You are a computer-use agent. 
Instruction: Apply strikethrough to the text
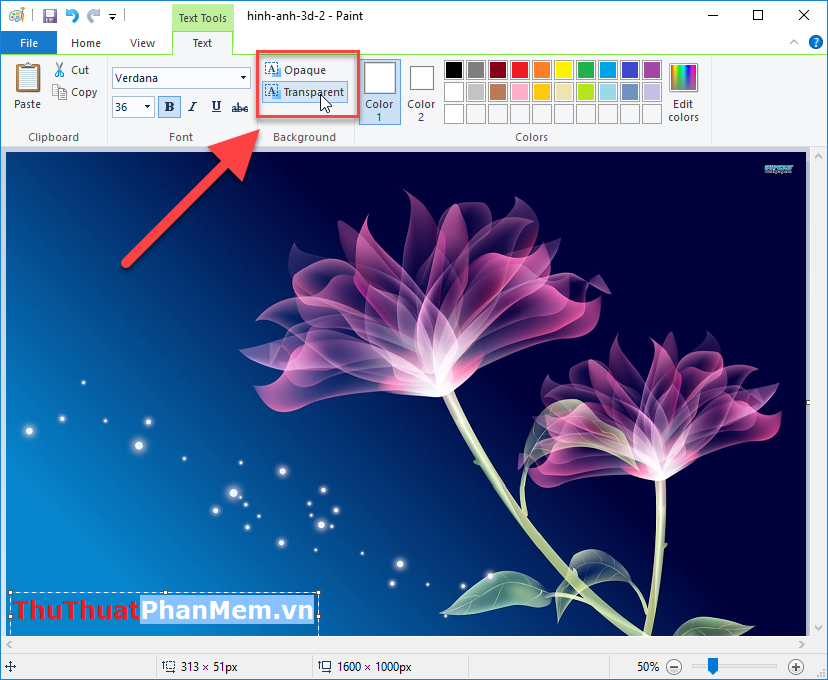pos(239,106)
